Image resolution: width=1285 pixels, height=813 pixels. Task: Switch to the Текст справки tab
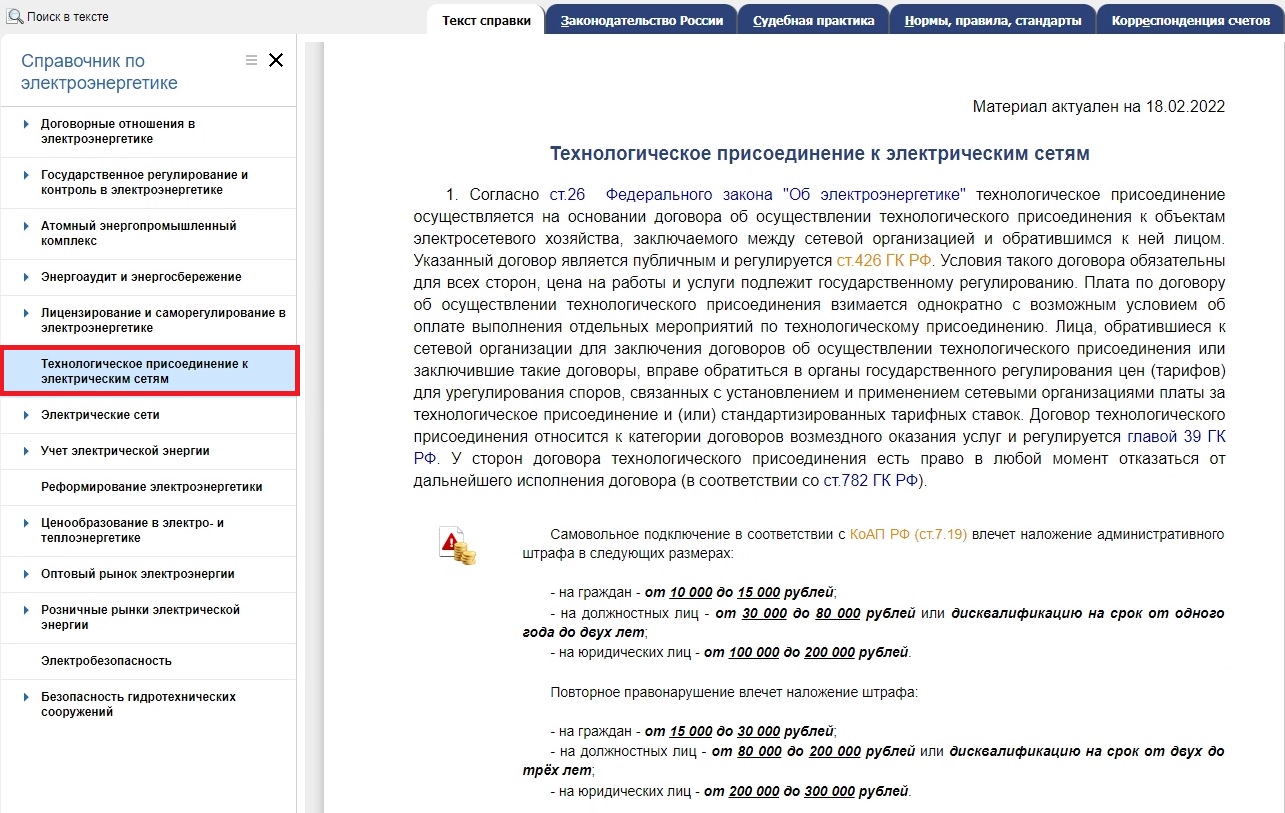(486, 20)
